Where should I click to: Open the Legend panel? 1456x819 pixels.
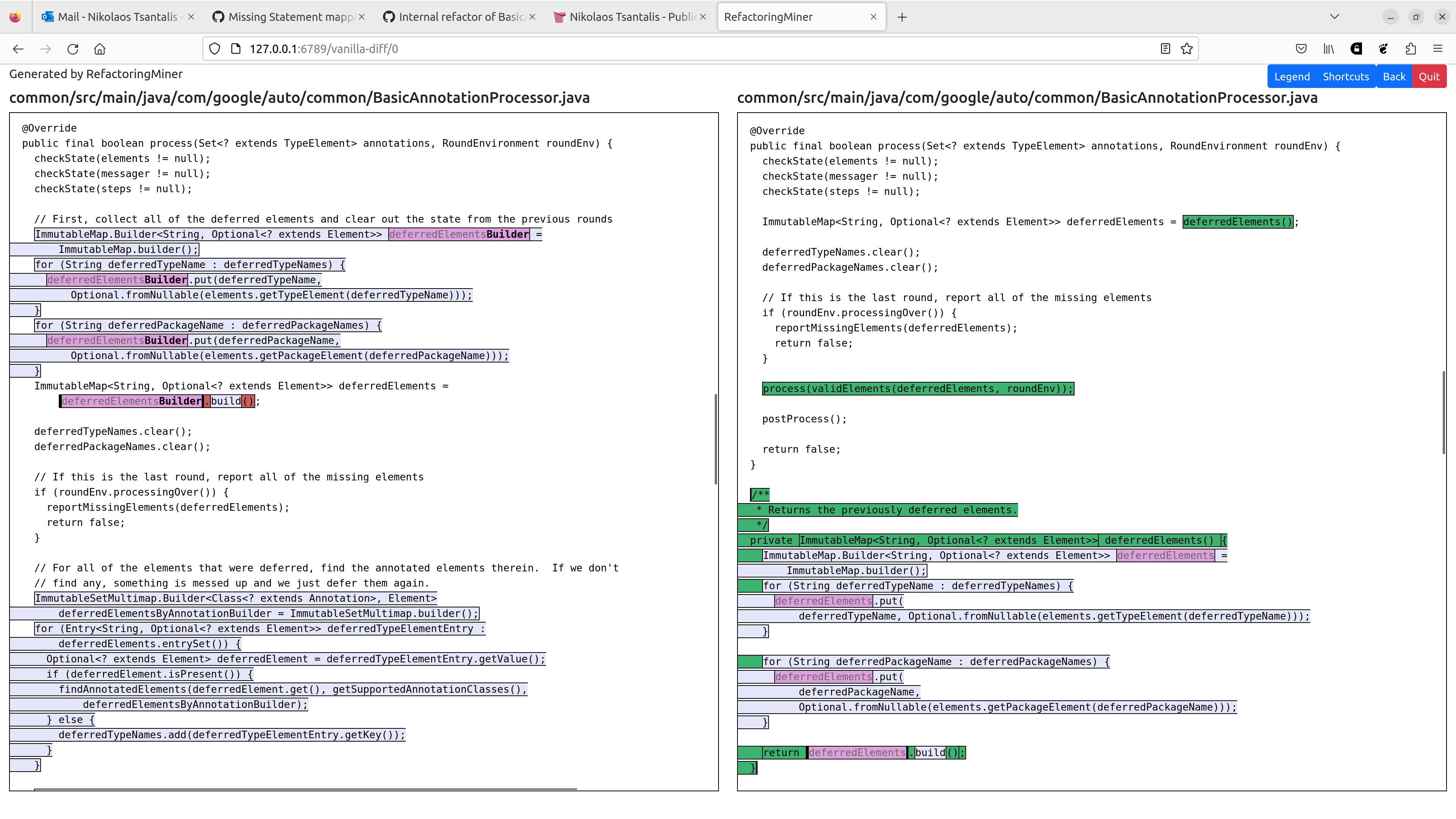tap(1292, 76)
